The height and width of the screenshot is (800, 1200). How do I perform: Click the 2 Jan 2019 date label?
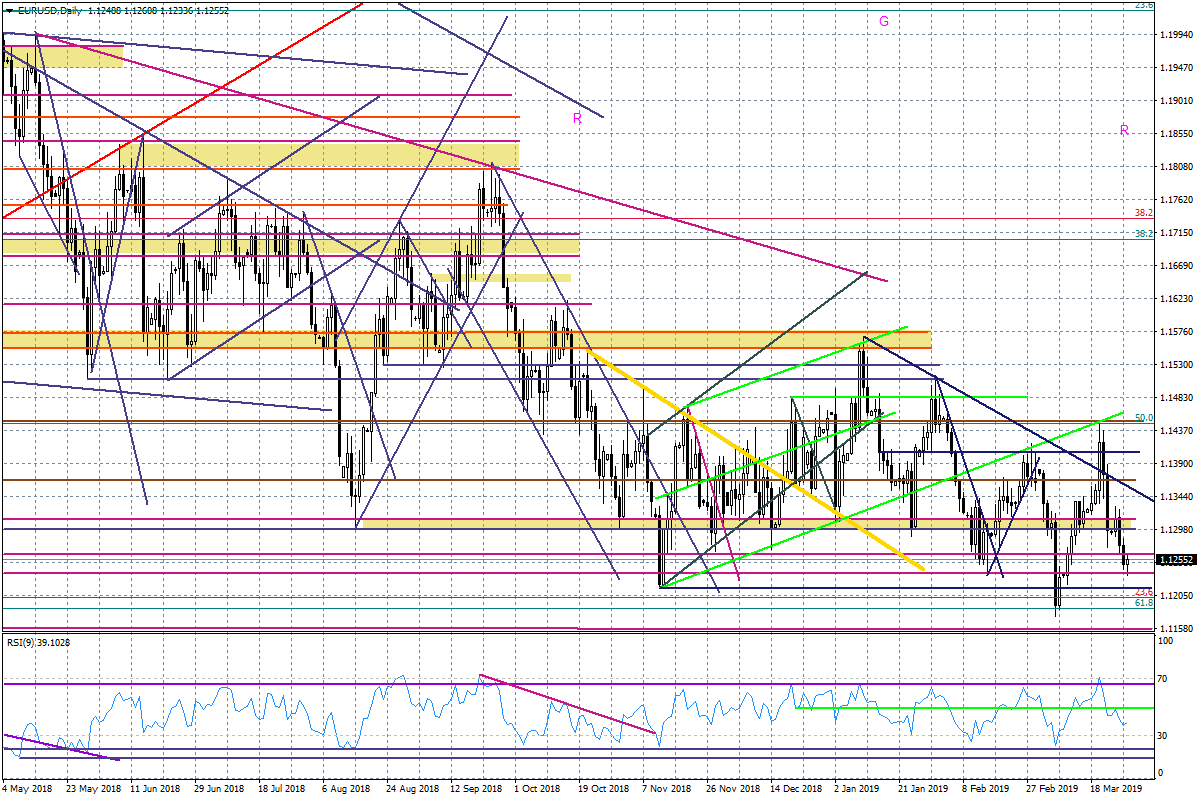coord(858,788)
